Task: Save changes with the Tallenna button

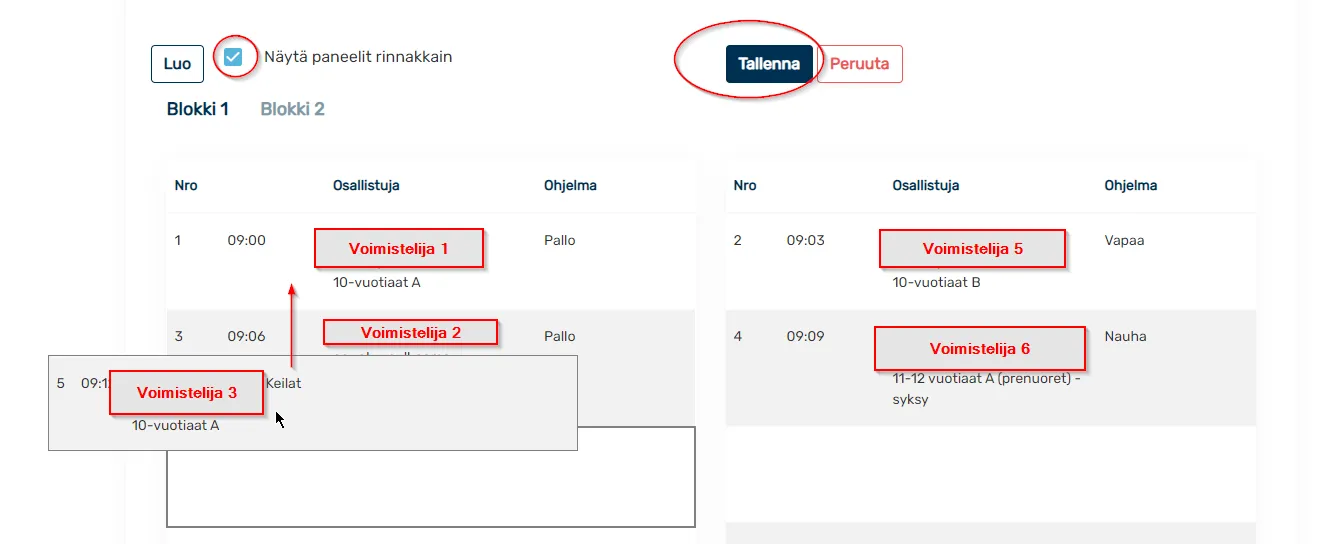Action: click(x=769, y=64)
